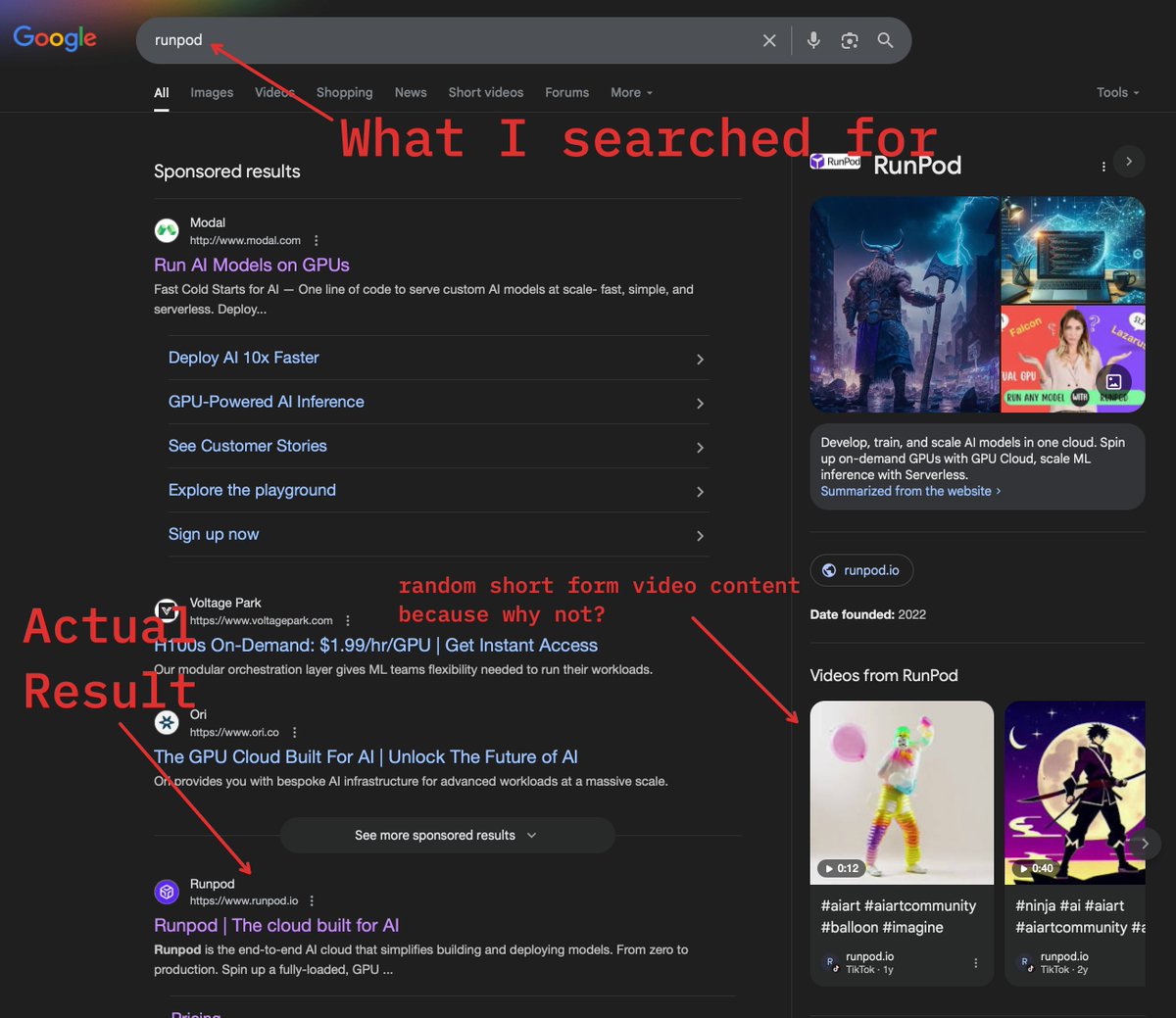1176x1018 pixels.
Task: Open options menu for Ori ad
Action: tap(294, 732)
